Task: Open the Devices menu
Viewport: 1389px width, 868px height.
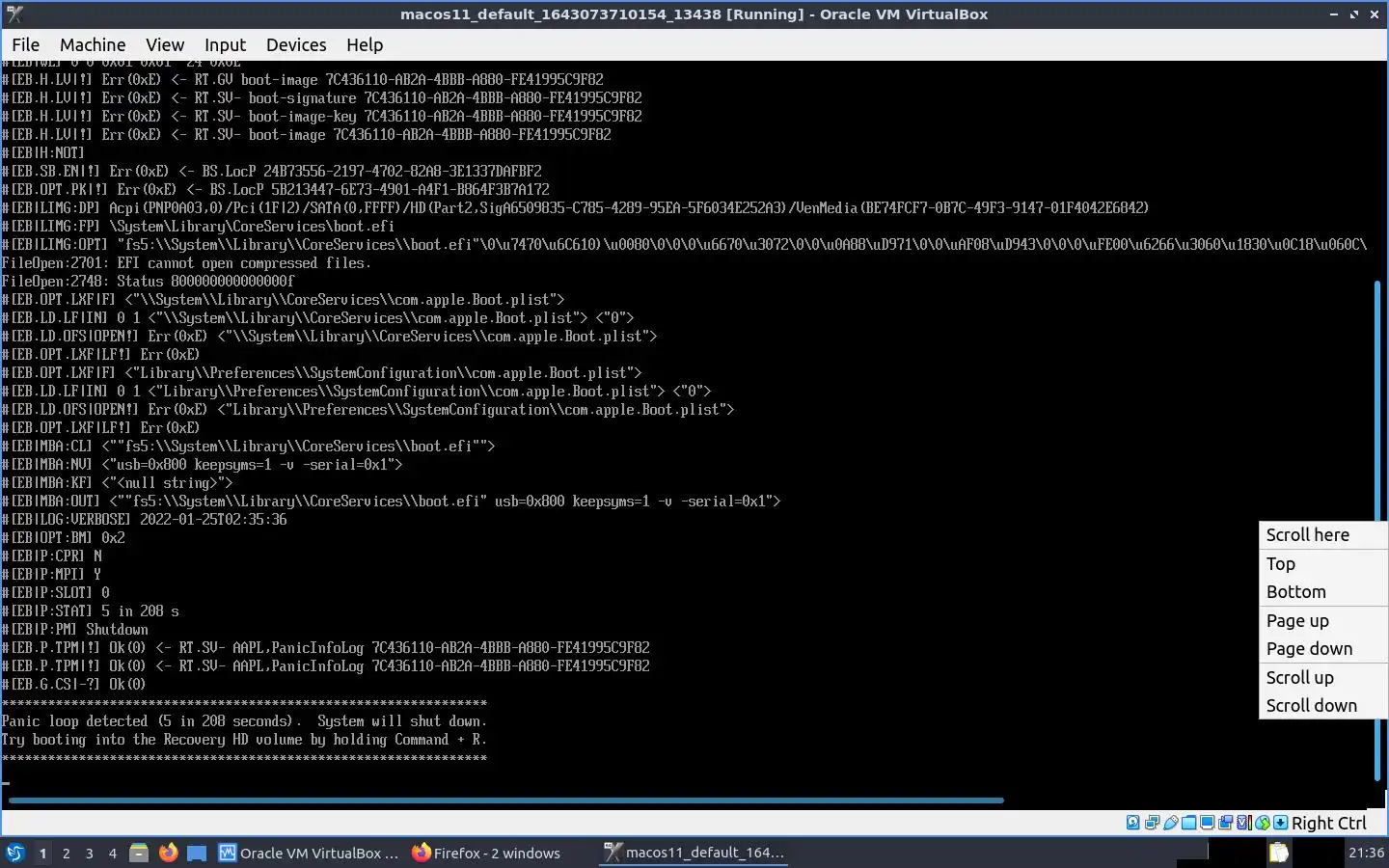Action: click(296, 44)
